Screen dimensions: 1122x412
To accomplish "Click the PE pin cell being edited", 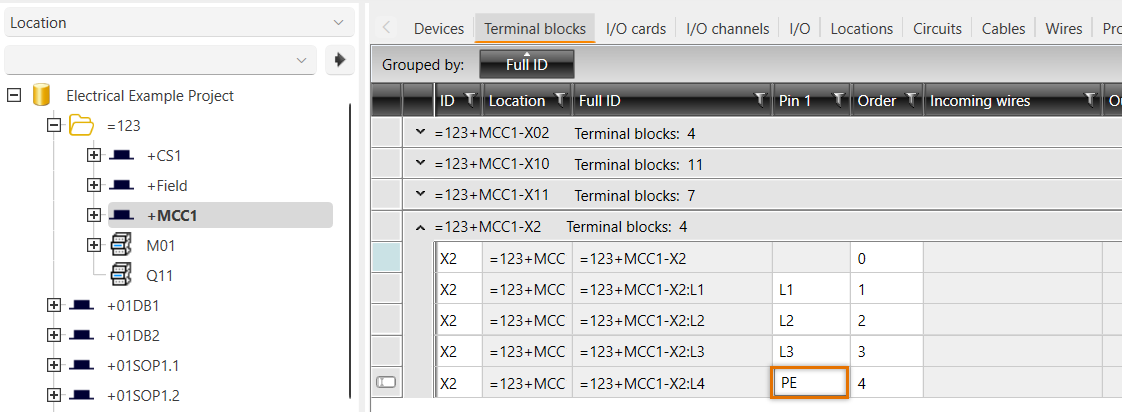I will [810, 381].
